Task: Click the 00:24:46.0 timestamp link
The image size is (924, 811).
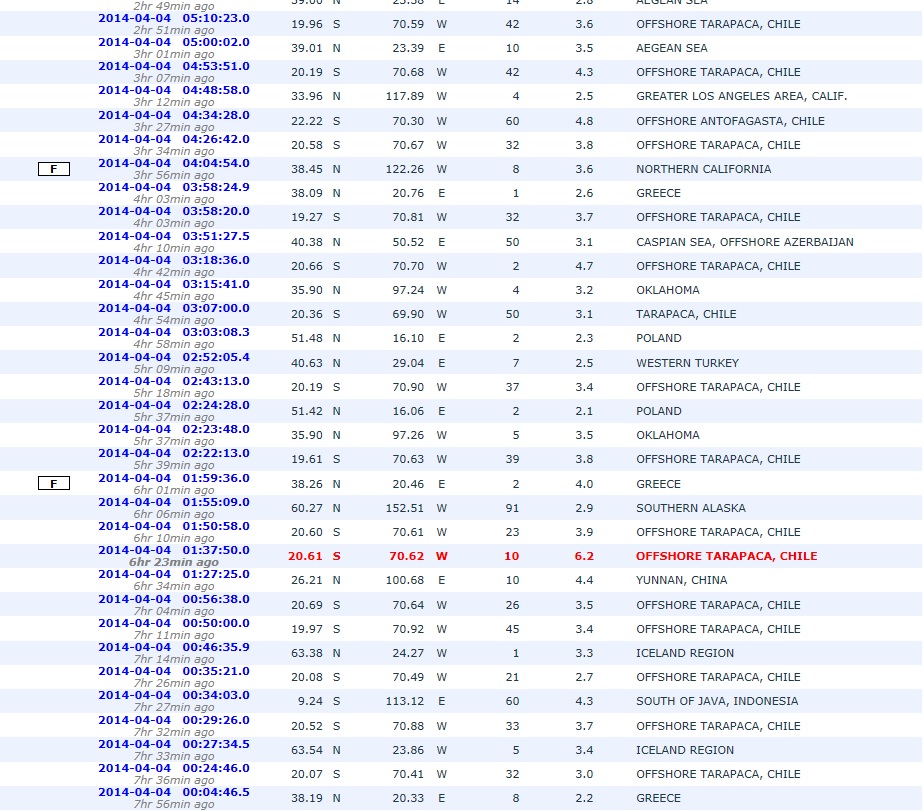Action: click(174, 769)
